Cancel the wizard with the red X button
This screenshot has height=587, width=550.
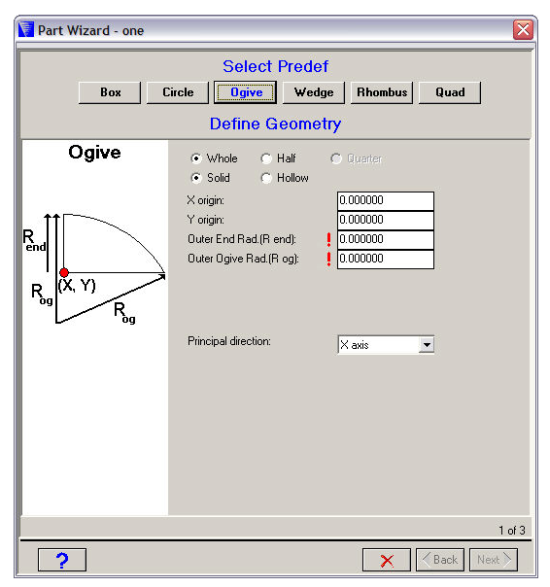pos(386,560)
